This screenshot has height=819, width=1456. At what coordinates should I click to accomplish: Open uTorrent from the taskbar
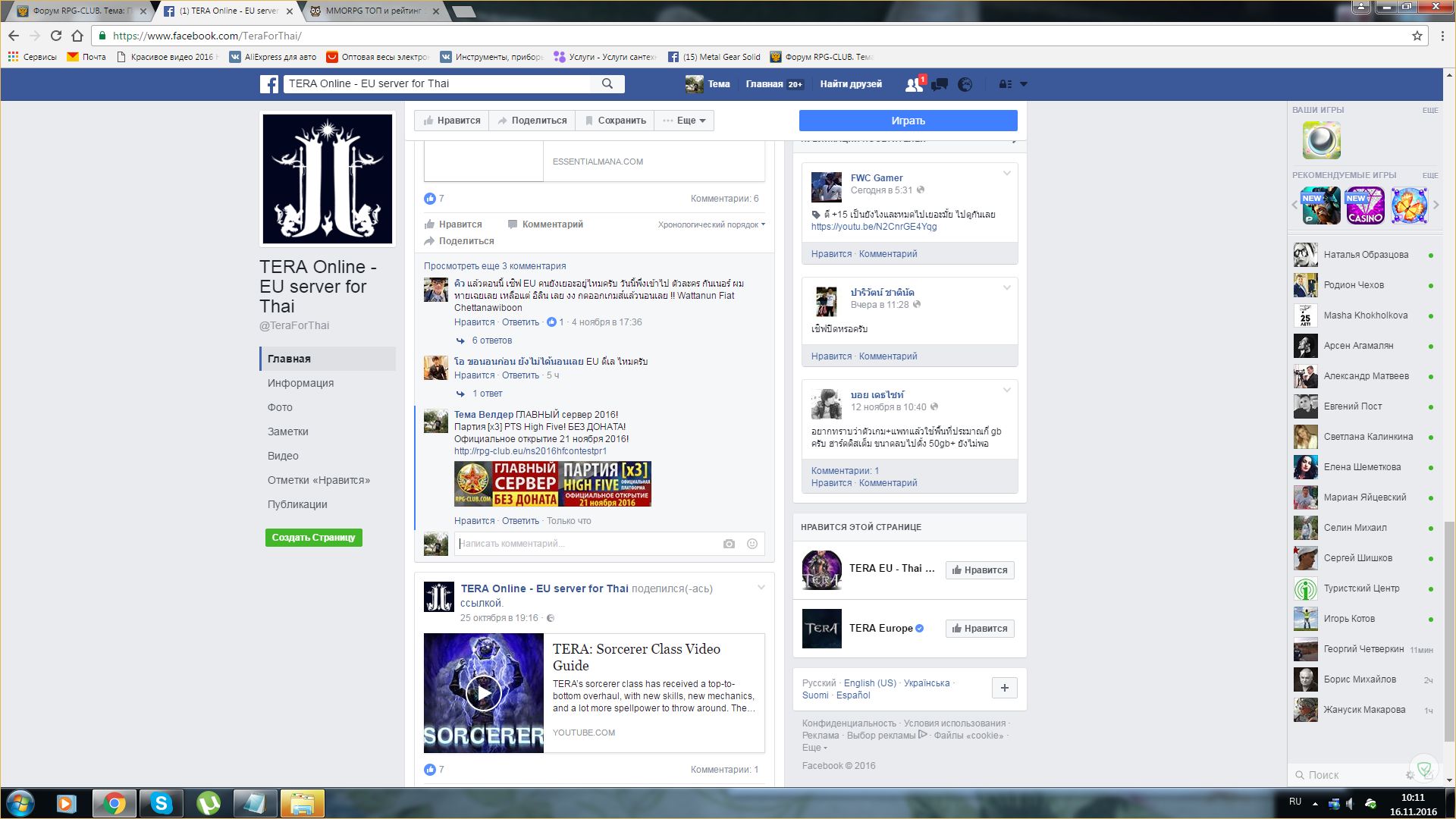pyautogui.click(x=209, y=803)
